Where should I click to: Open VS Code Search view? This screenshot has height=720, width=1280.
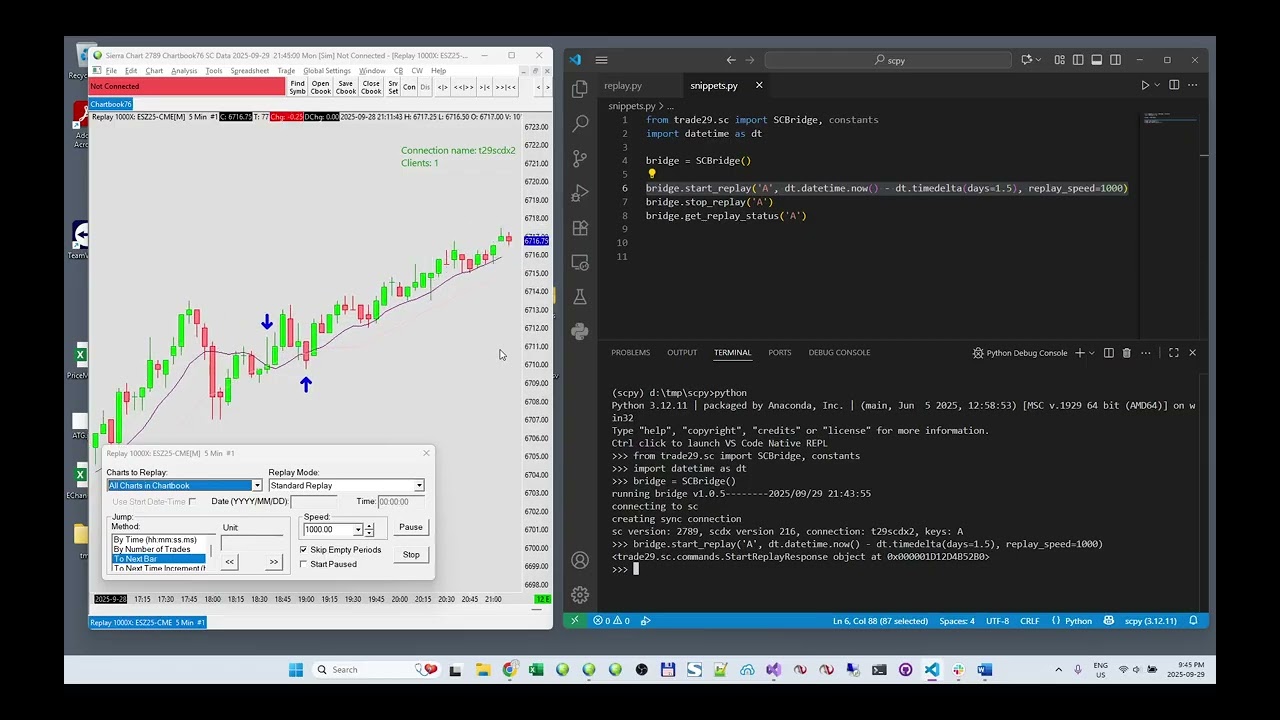tap(580, 124)
